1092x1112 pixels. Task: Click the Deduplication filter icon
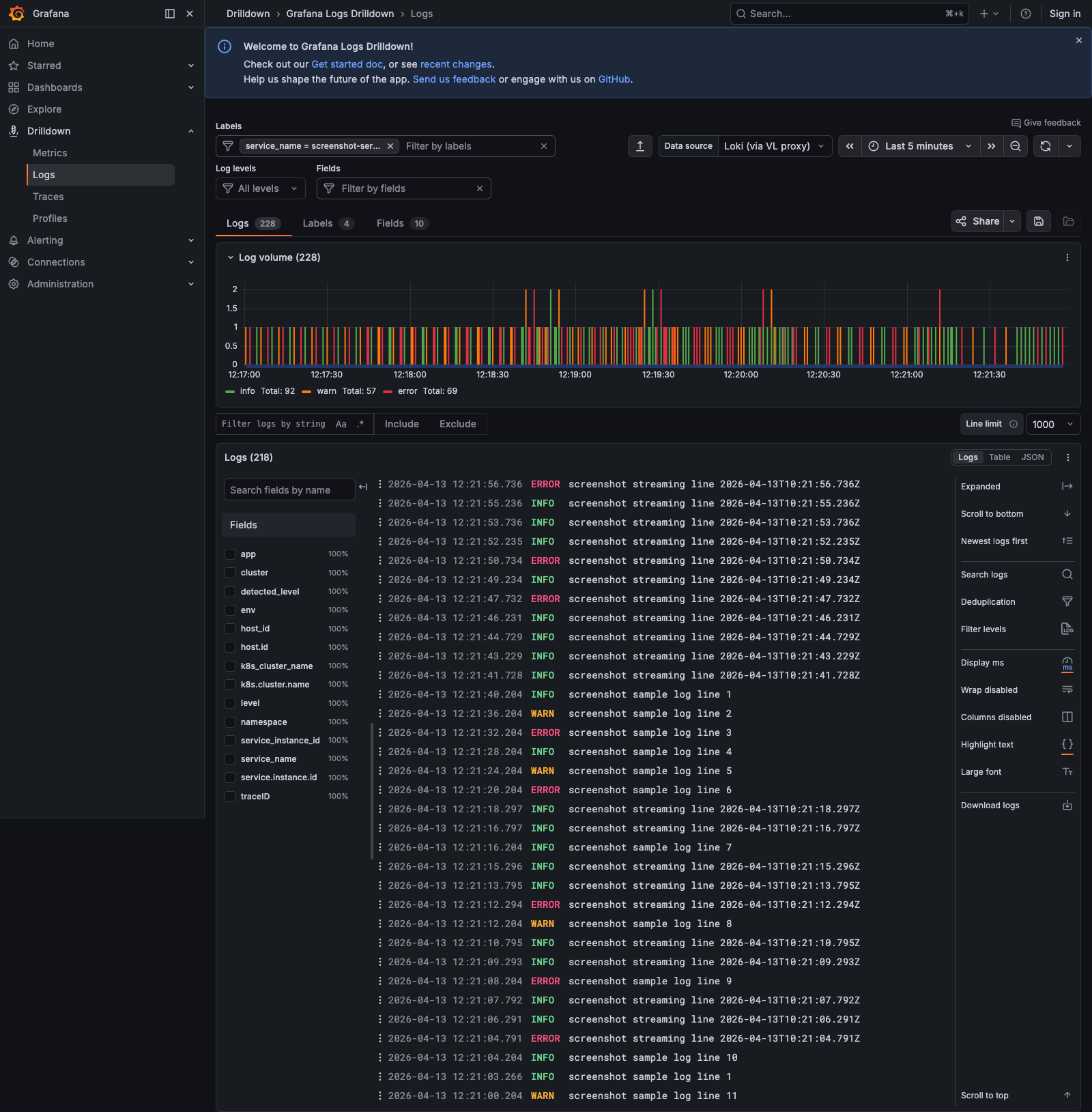click(1067, 601)
